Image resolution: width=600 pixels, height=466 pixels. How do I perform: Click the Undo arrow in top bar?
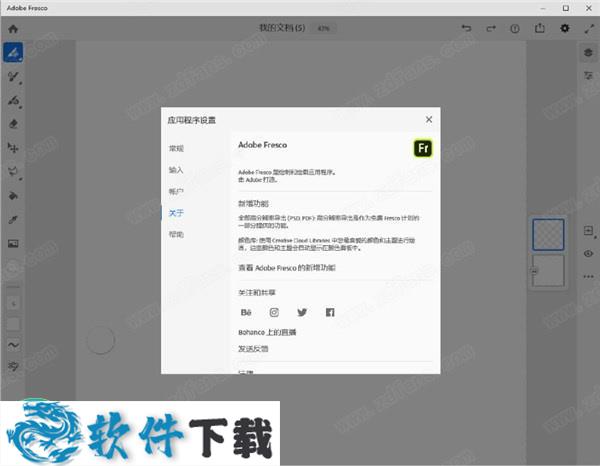[466, 28]
